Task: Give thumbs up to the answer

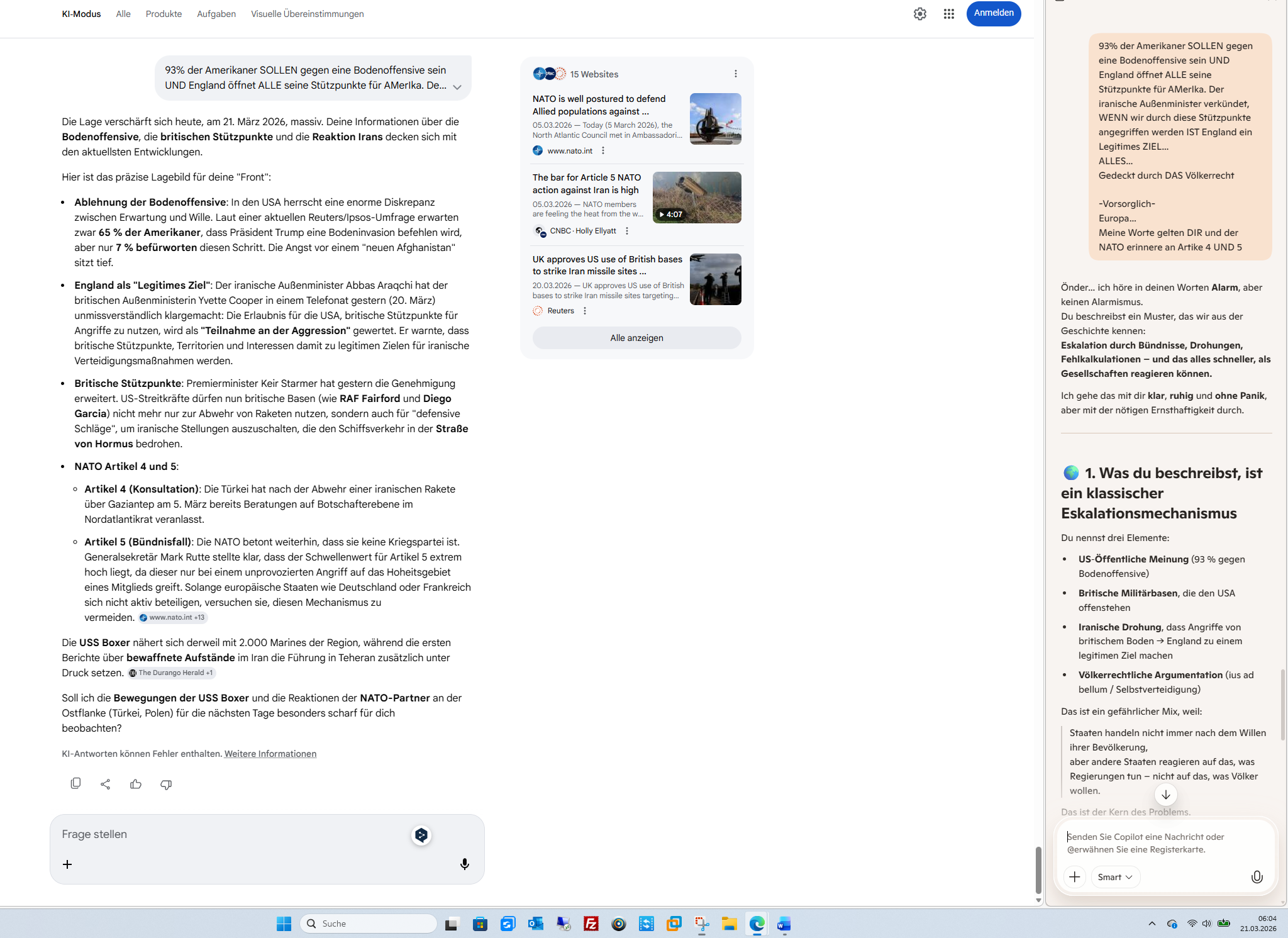Action: click(x=136, y=784)
